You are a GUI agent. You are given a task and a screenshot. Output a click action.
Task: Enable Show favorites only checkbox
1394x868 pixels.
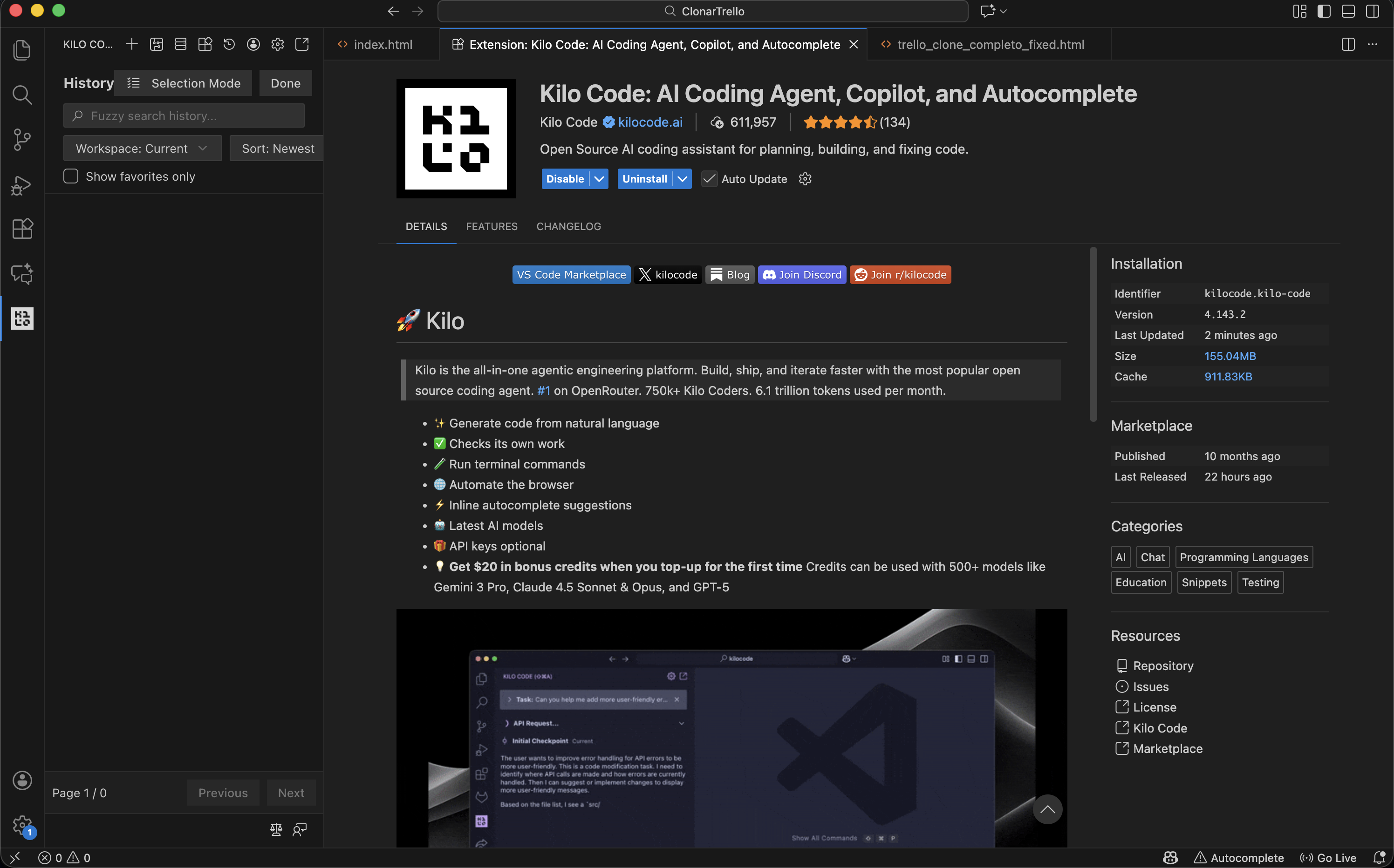tap(71, 176)
